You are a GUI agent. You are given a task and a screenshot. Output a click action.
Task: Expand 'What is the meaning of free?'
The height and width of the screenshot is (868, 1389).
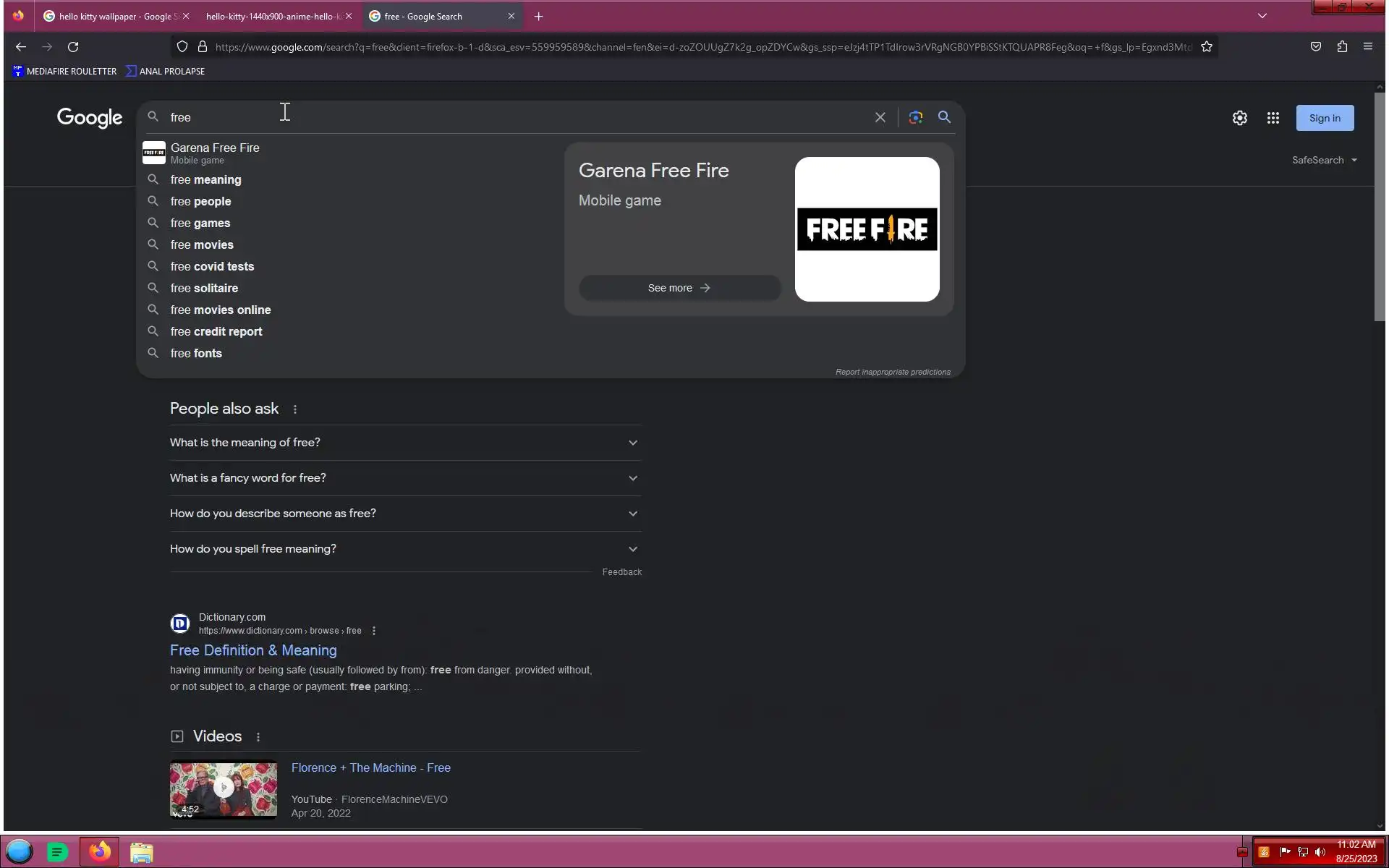[405, 443]
